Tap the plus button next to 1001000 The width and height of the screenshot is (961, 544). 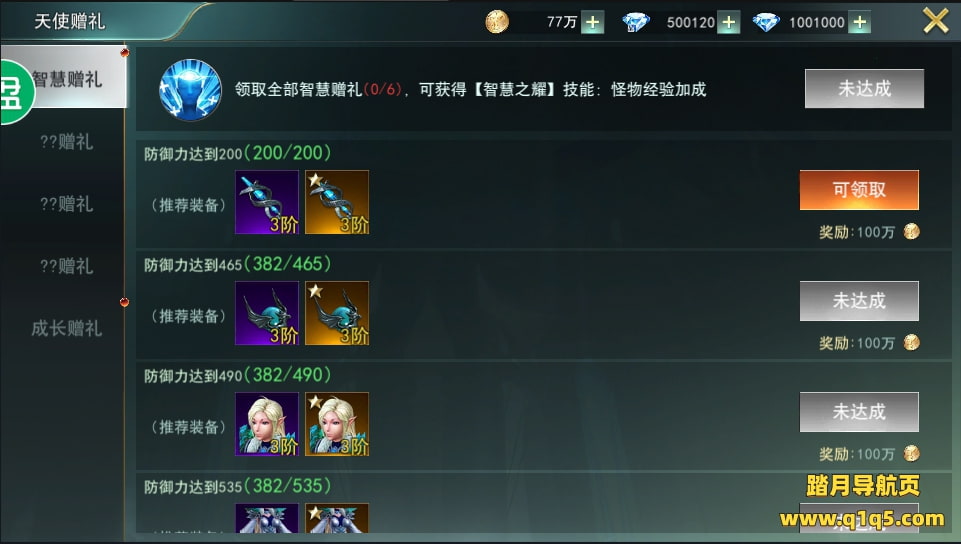tap(859, 23)
